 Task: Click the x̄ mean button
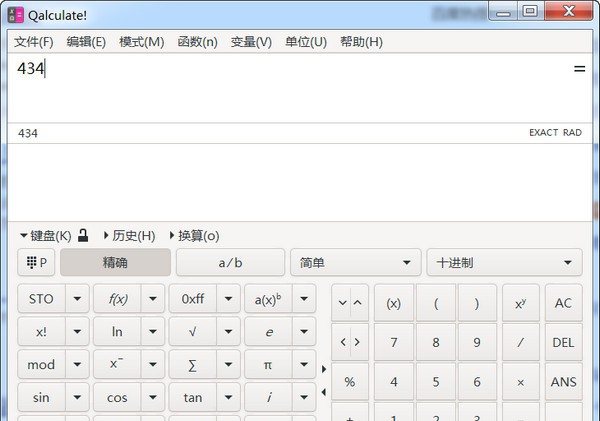coord(117,364)
